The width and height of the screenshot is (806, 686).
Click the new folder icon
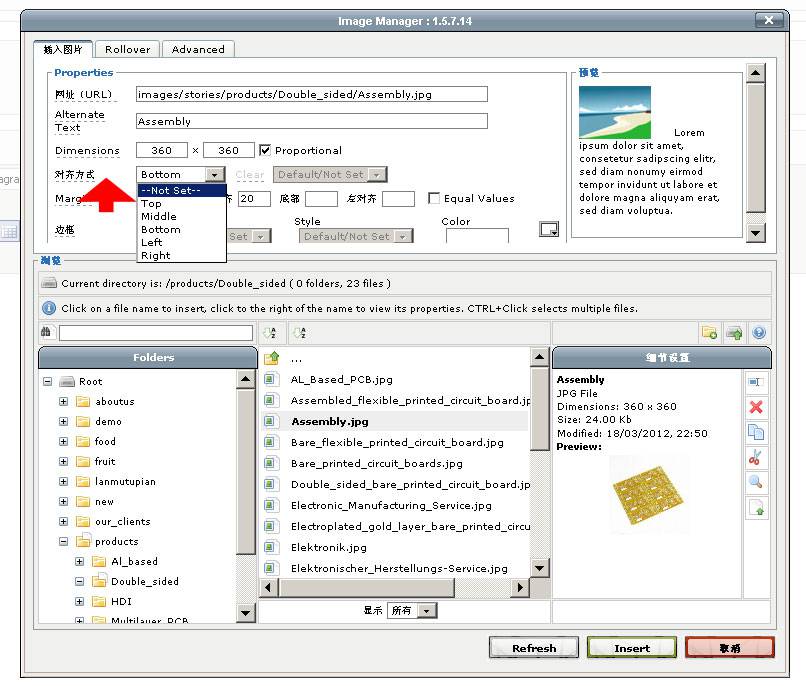click(x=709, y=333)
